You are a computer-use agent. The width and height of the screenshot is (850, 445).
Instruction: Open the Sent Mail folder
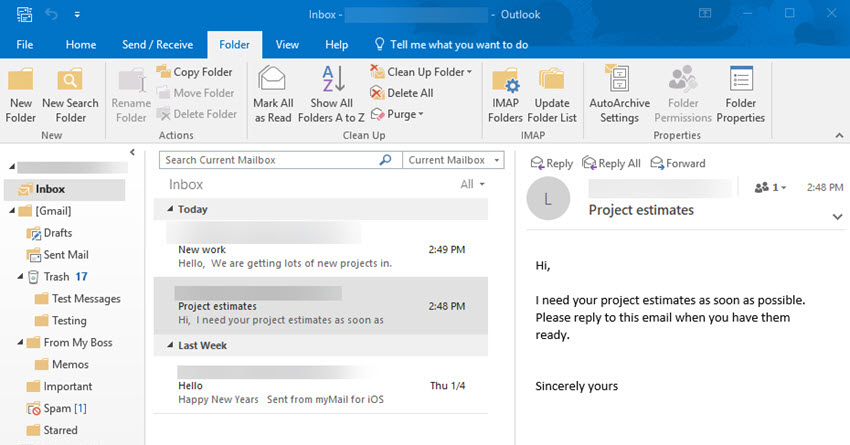(x=57, y=255)
